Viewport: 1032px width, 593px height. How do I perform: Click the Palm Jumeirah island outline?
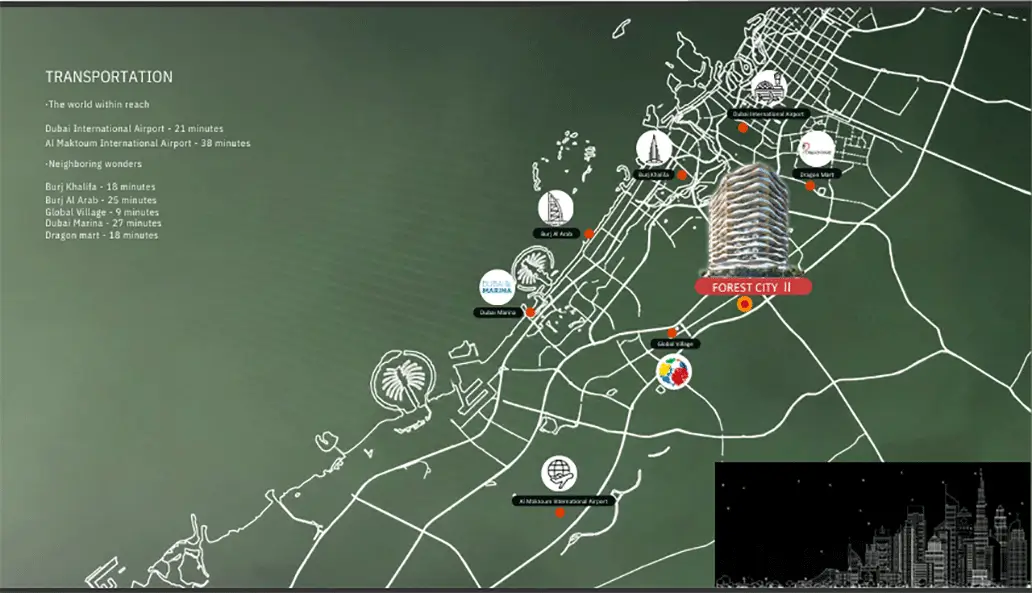pos(534,270)
